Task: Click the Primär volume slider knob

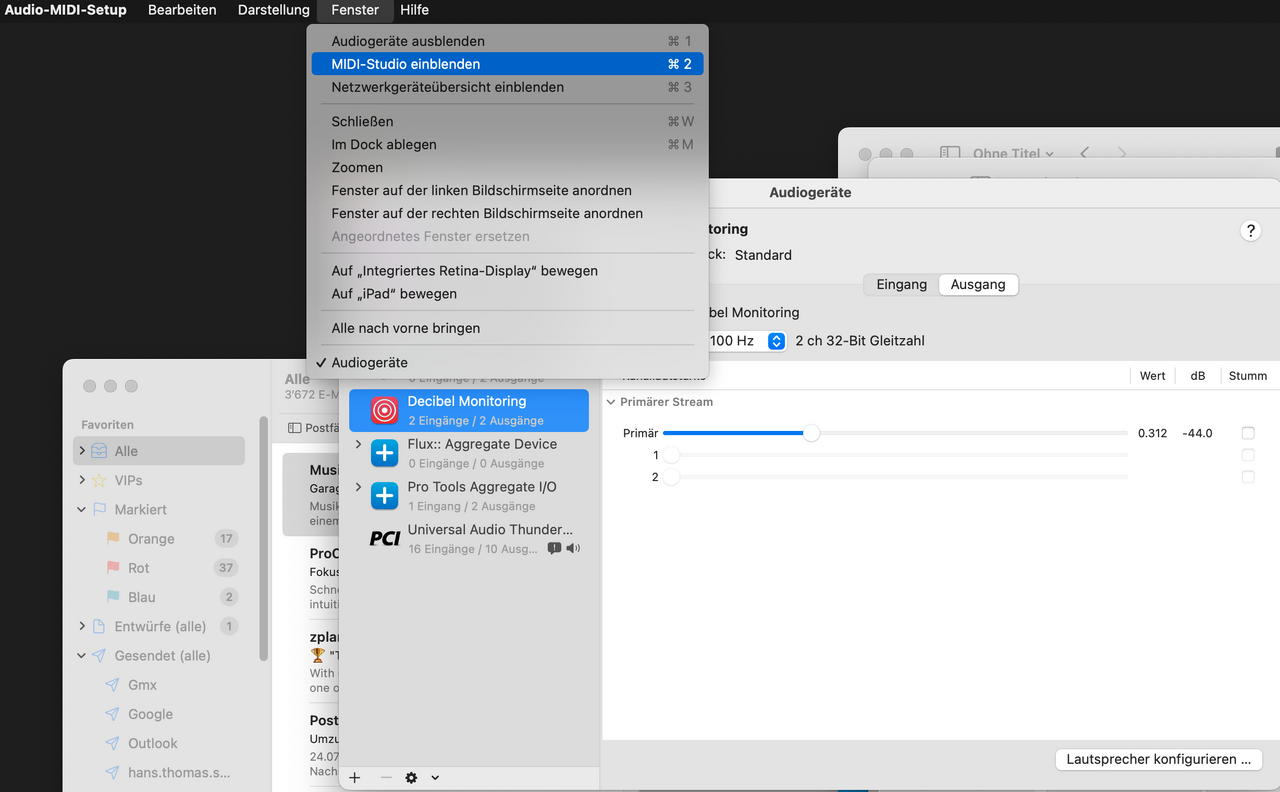Action: (x=812, y=433)
